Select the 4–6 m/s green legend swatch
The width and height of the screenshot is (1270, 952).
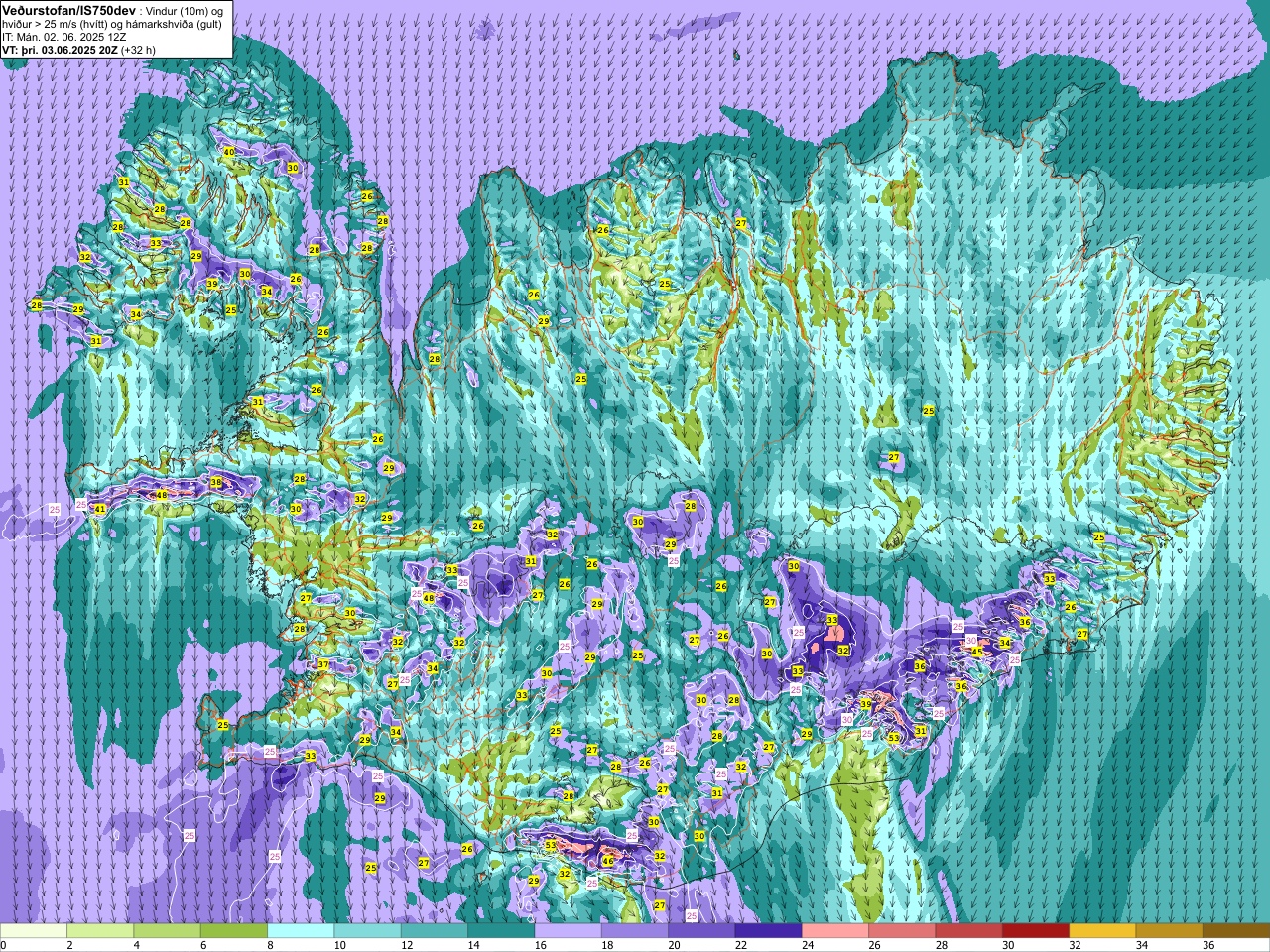tap(167, 931)
